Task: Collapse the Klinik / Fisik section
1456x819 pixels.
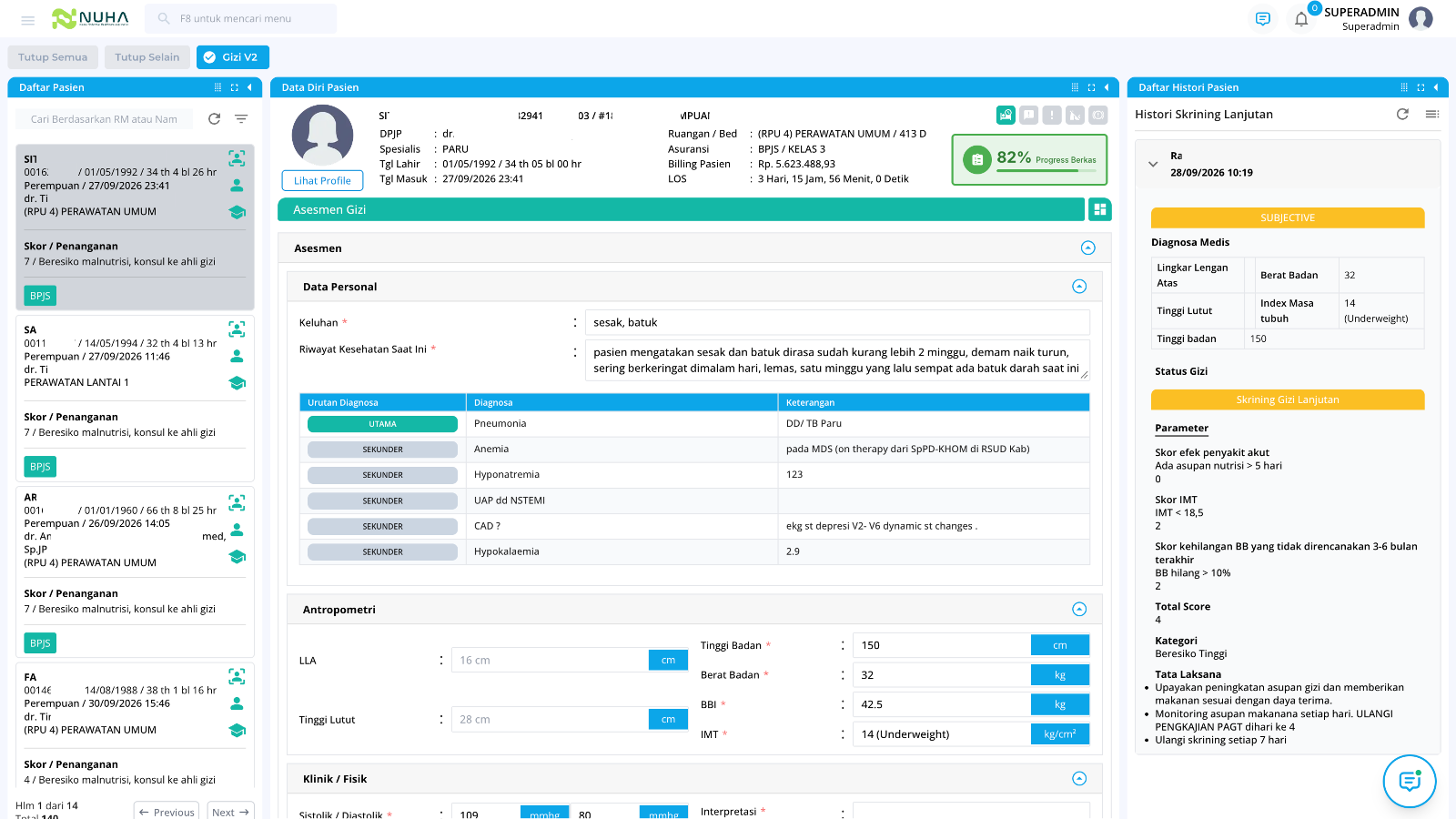Action: (1079, 778)
